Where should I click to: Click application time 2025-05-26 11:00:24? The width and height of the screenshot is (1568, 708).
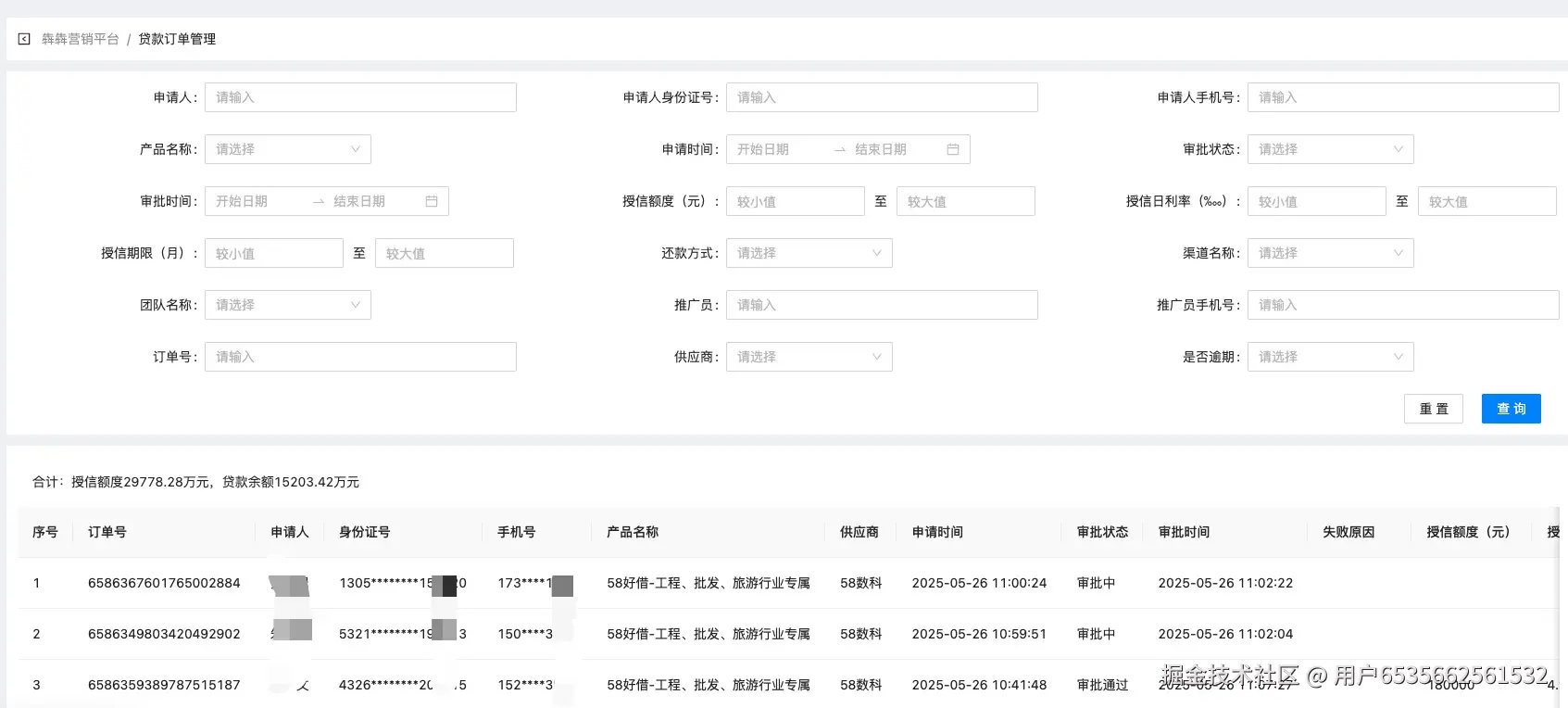(x=979, y=583)
